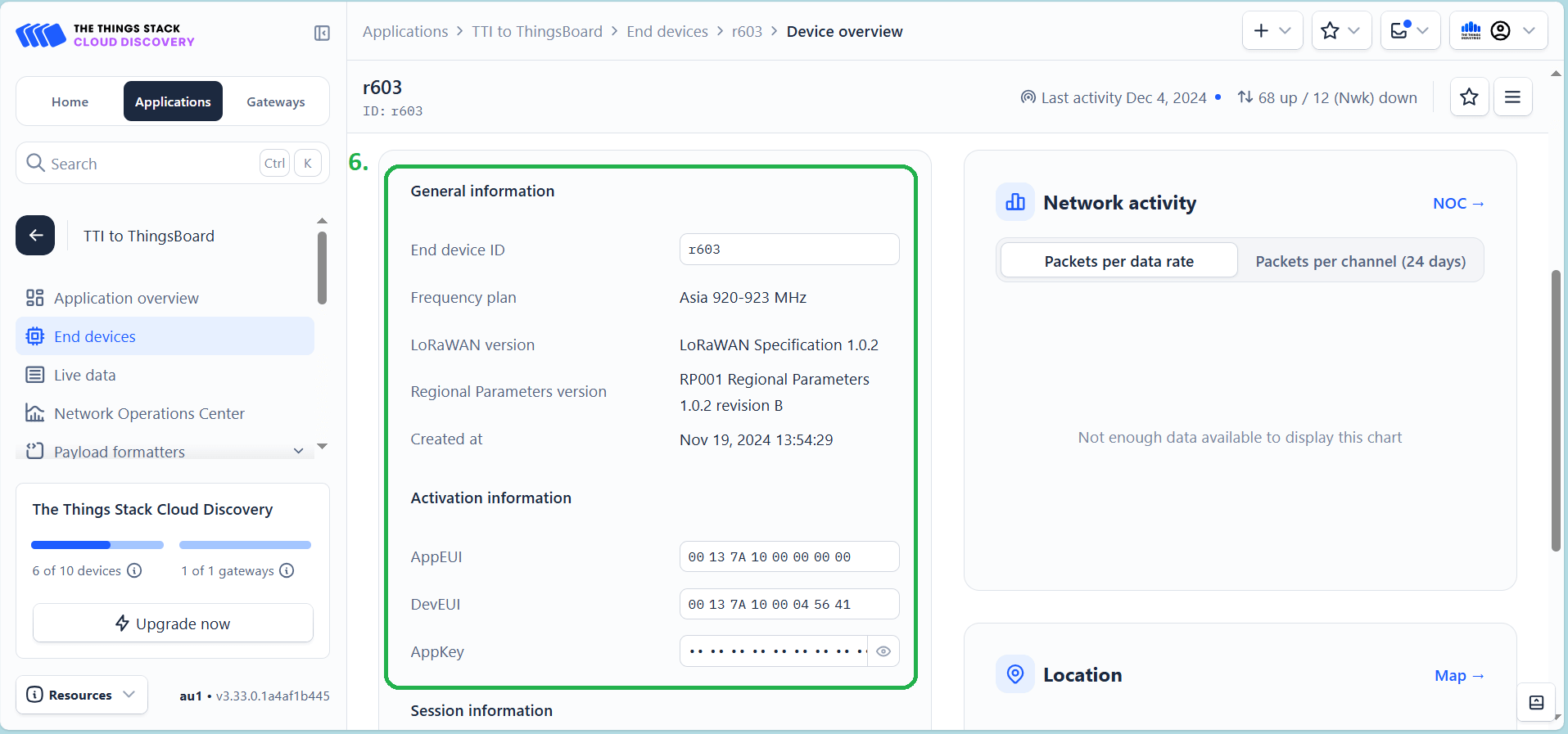
Task: Click the End device ID field
Action: [789, 250]
